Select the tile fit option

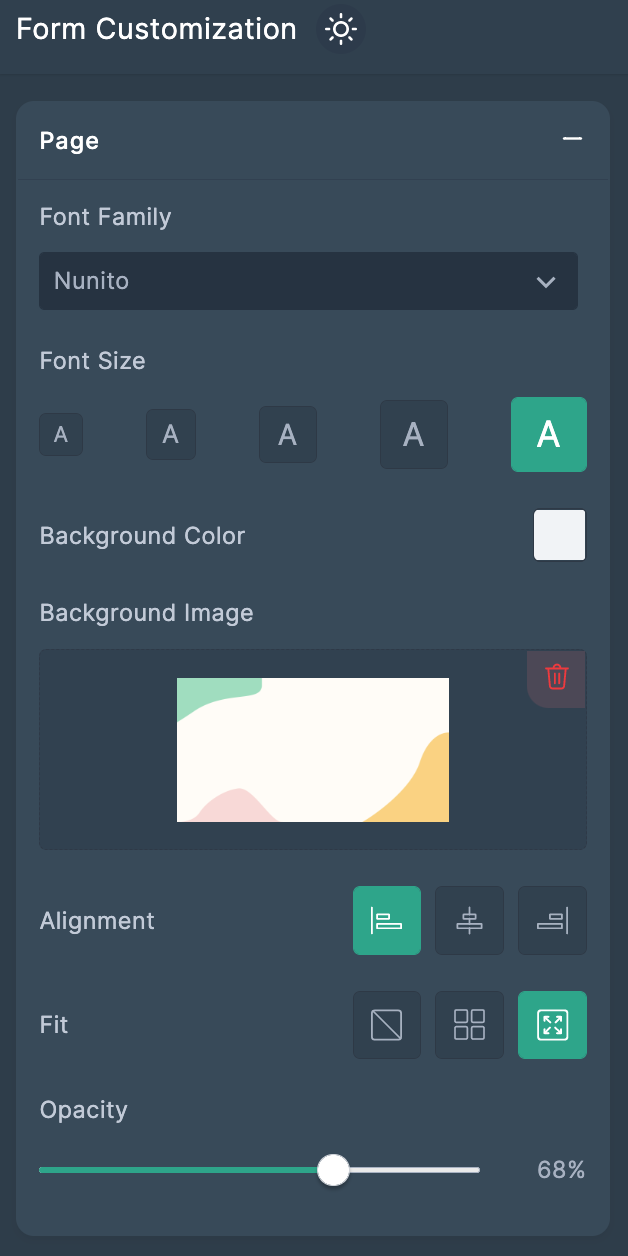469,1024
